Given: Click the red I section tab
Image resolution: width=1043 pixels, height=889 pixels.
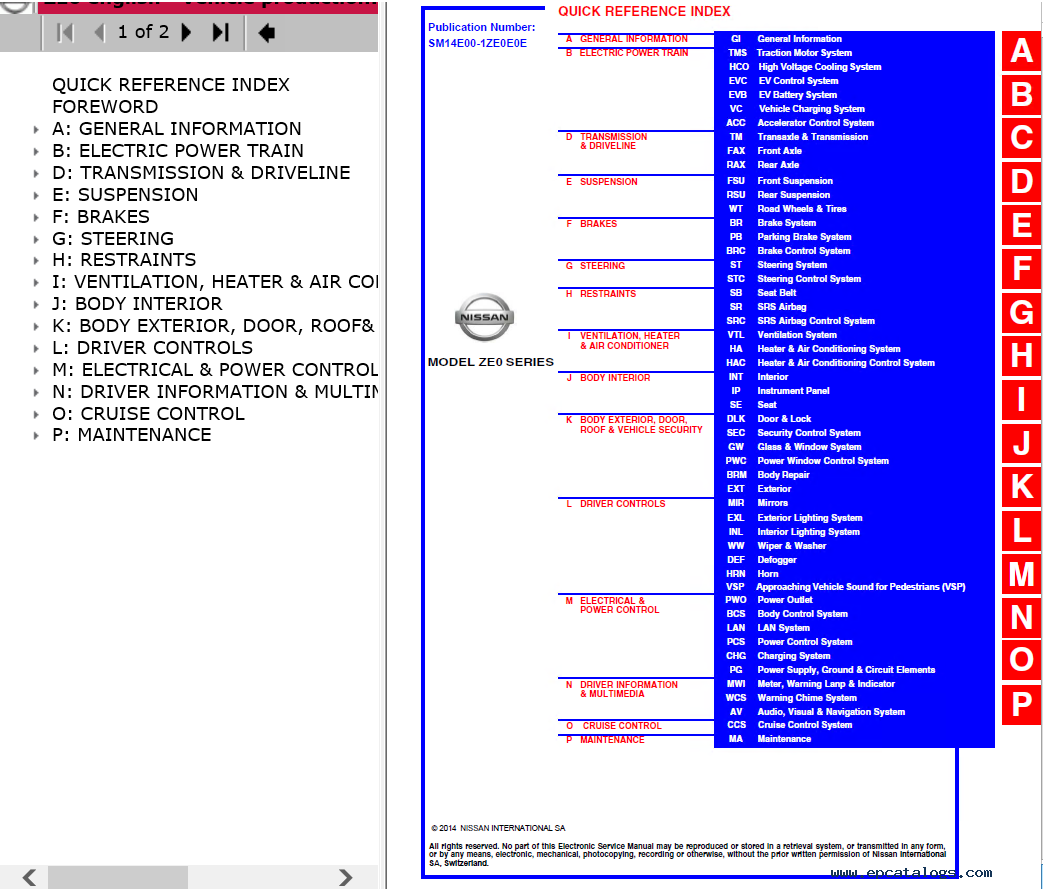Looking at the screenshot, I should [x=1022, y=399].
